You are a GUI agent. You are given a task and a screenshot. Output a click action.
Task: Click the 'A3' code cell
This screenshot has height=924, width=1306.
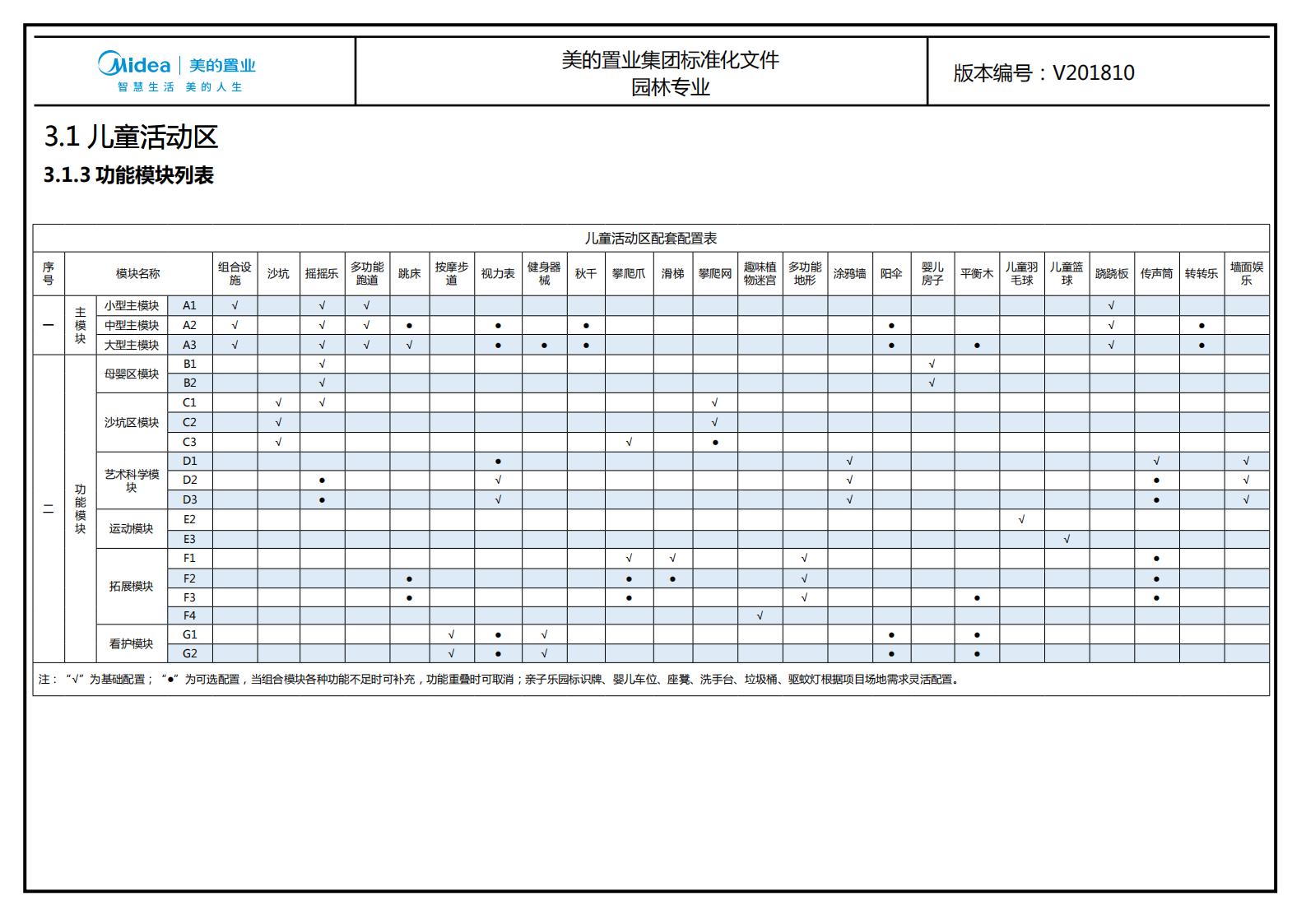point(190,345)
